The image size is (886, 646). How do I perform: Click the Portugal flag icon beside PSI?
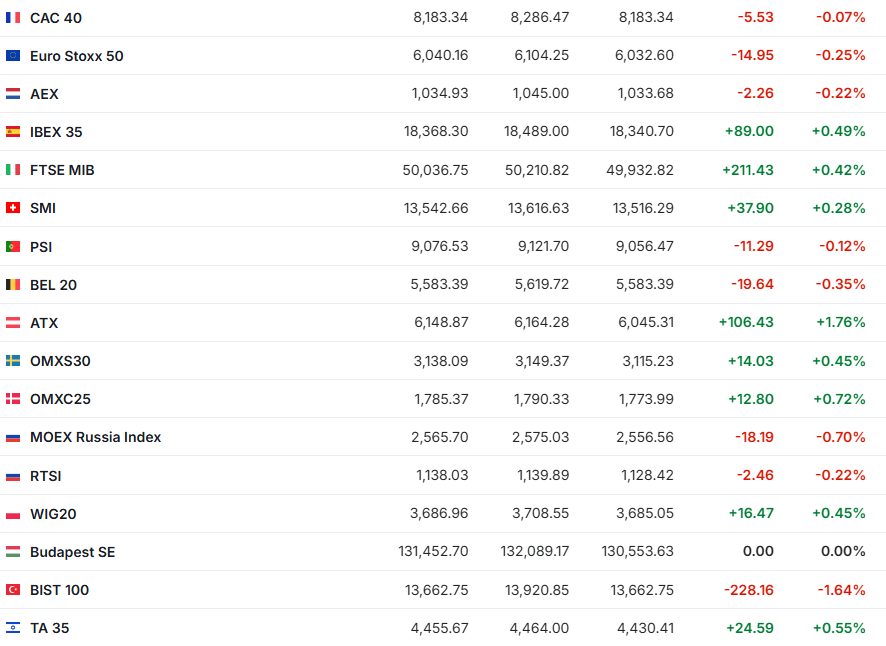(x=13, y=246)
